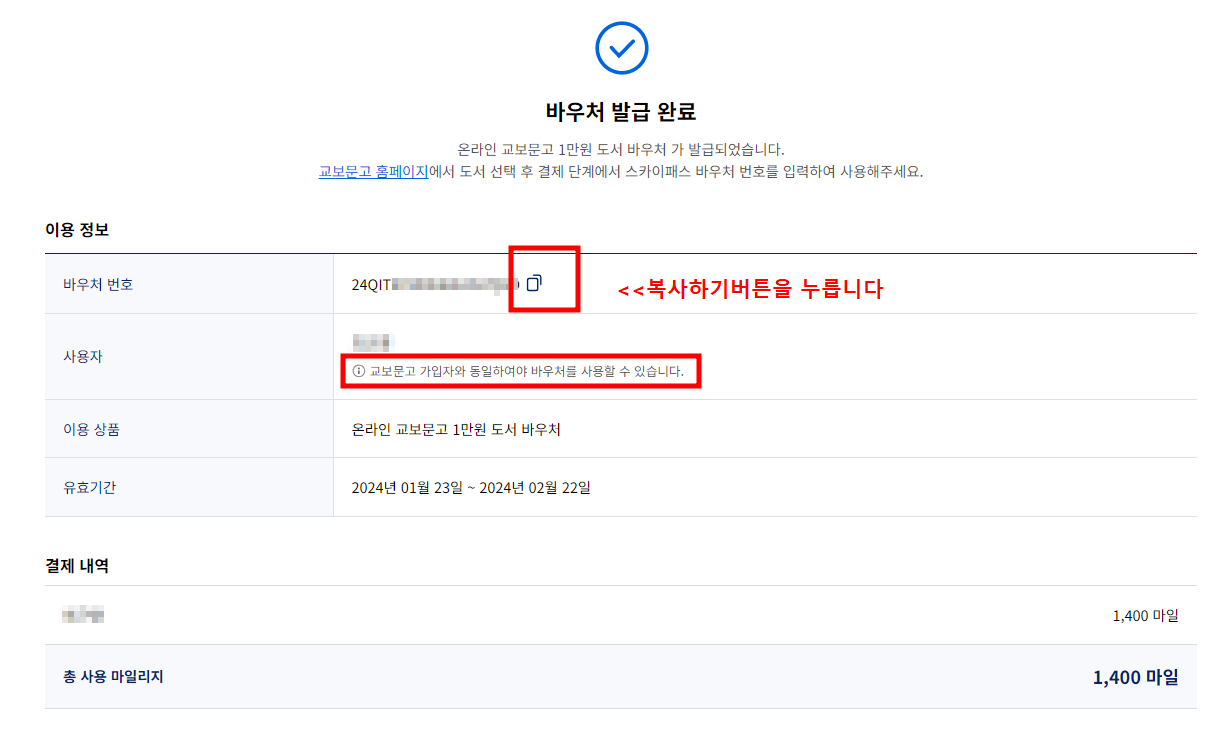1226x742 pixels.
Task: Click the 1,400 마일 total amount
Action: coord(1138,676)
